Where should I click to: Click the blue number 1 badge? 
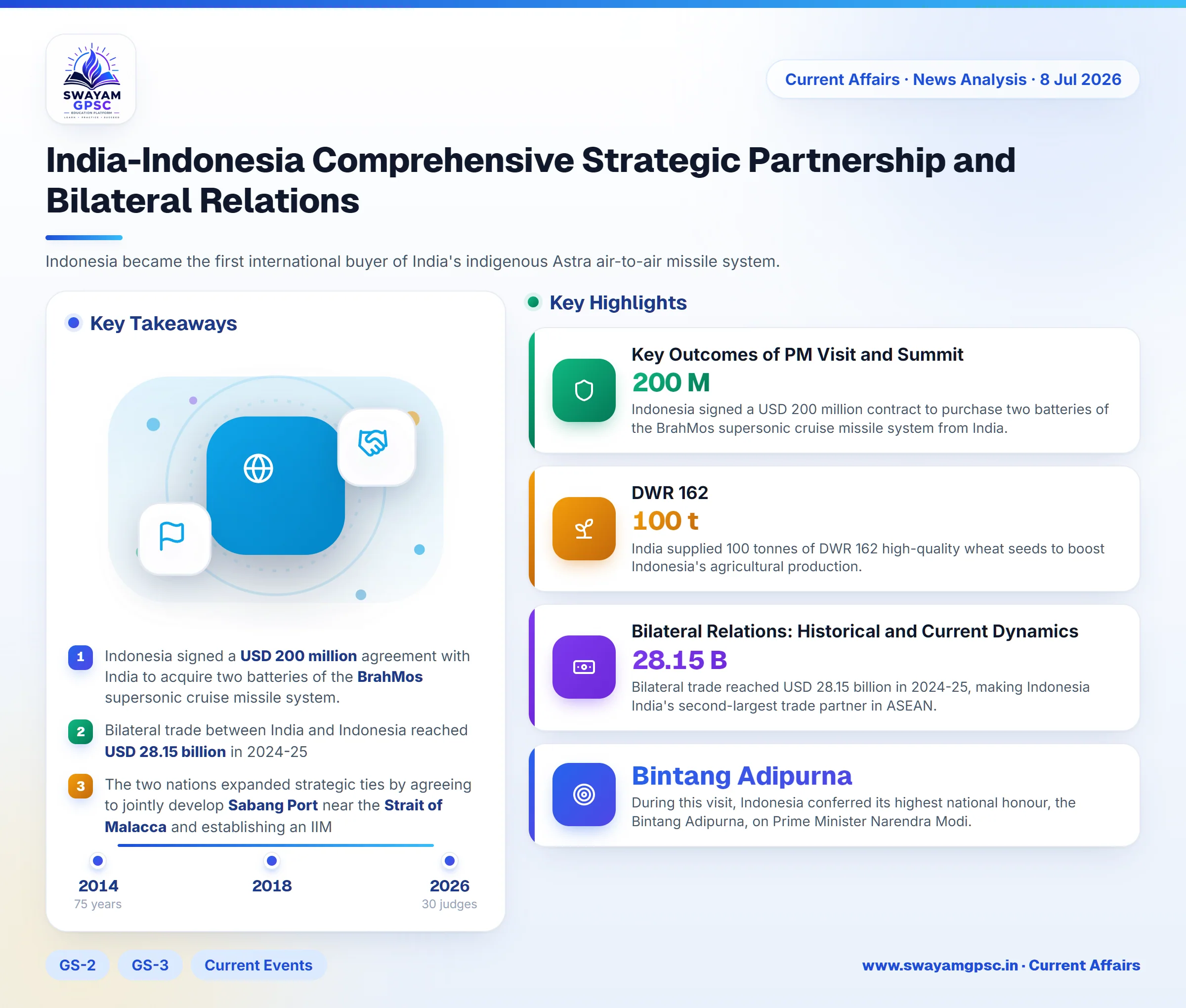point(81,657)
